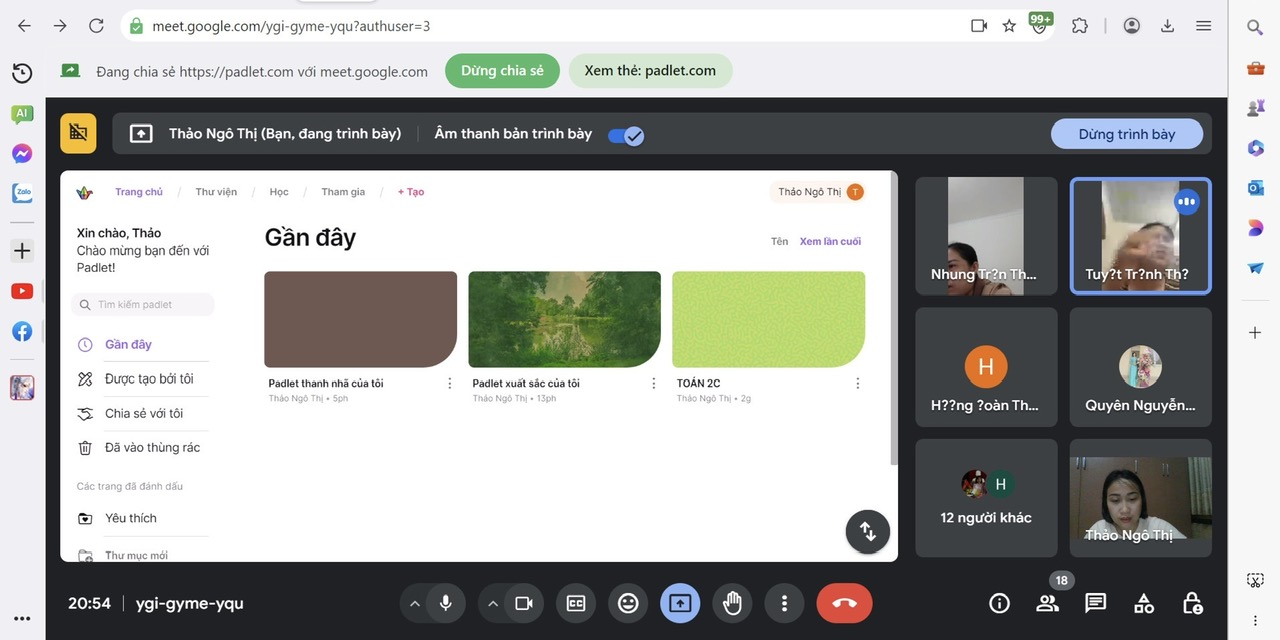Screen dimensions: 1280x640
Task: Open options menu for TOÁN 2C padlet
Action: coord(857,383)
